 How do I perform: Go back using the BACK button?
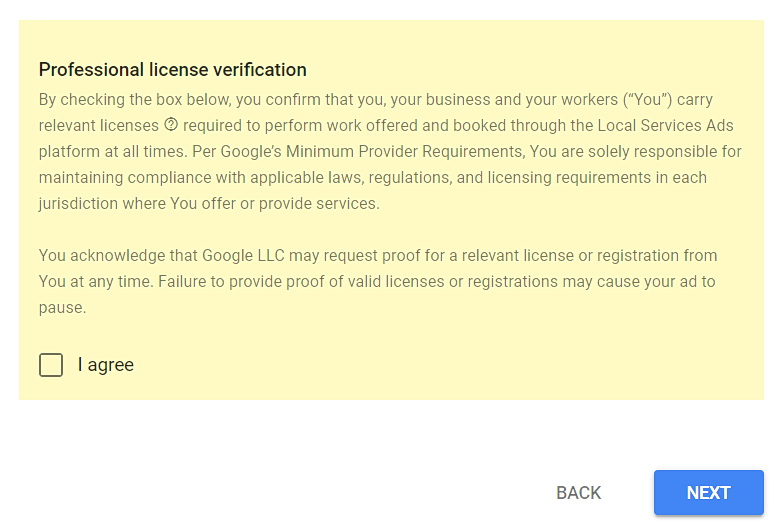[578, 493]
